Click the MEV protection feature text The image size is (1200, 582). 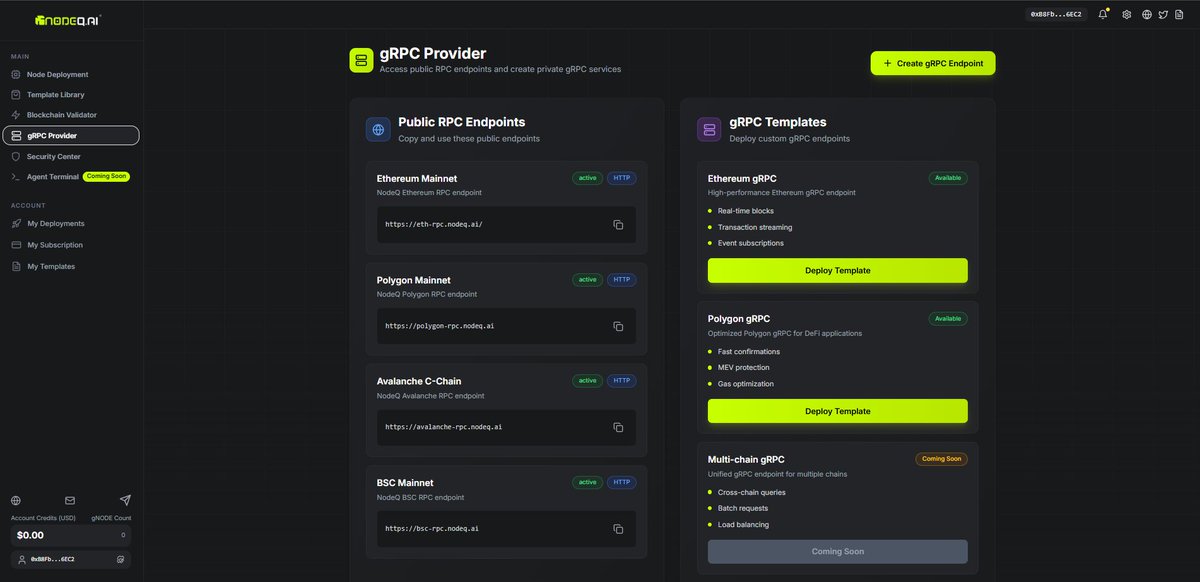pos(744,368)
